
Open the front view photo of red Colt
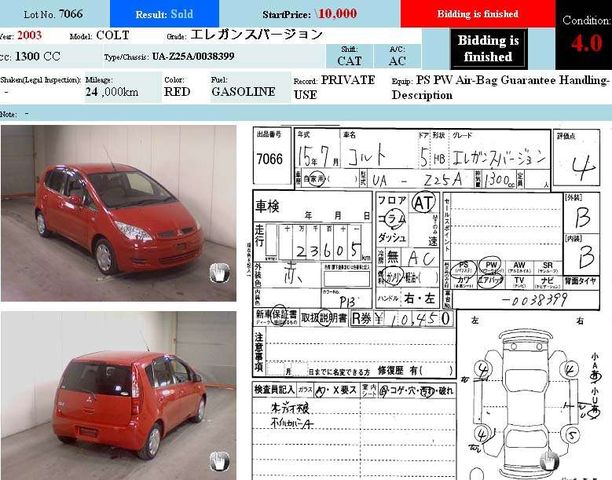(x=119, y=213)
